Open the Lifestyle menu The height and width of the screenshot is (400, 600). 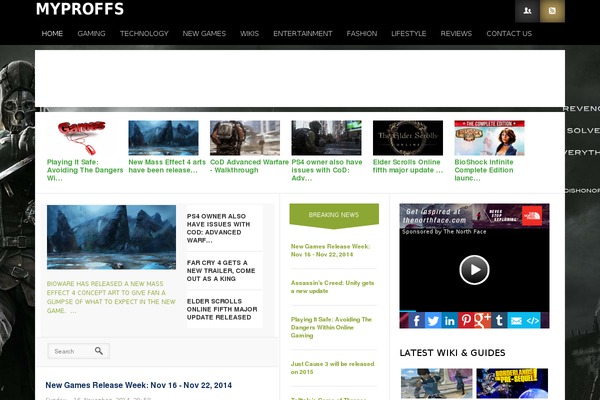point(408,34)
